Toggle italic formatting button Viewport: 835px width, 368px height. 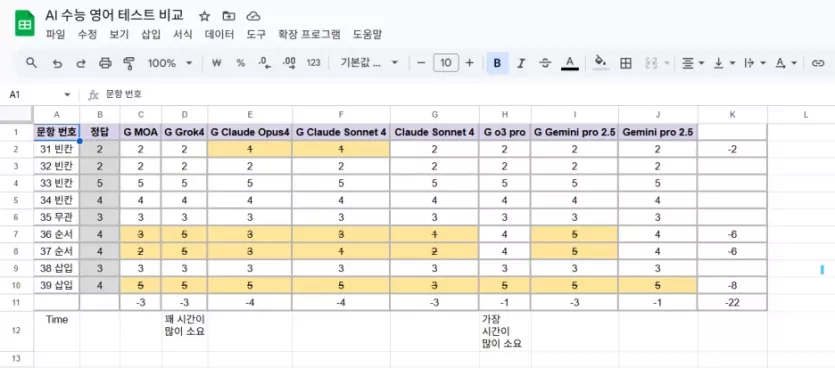[x=521, y=63]
